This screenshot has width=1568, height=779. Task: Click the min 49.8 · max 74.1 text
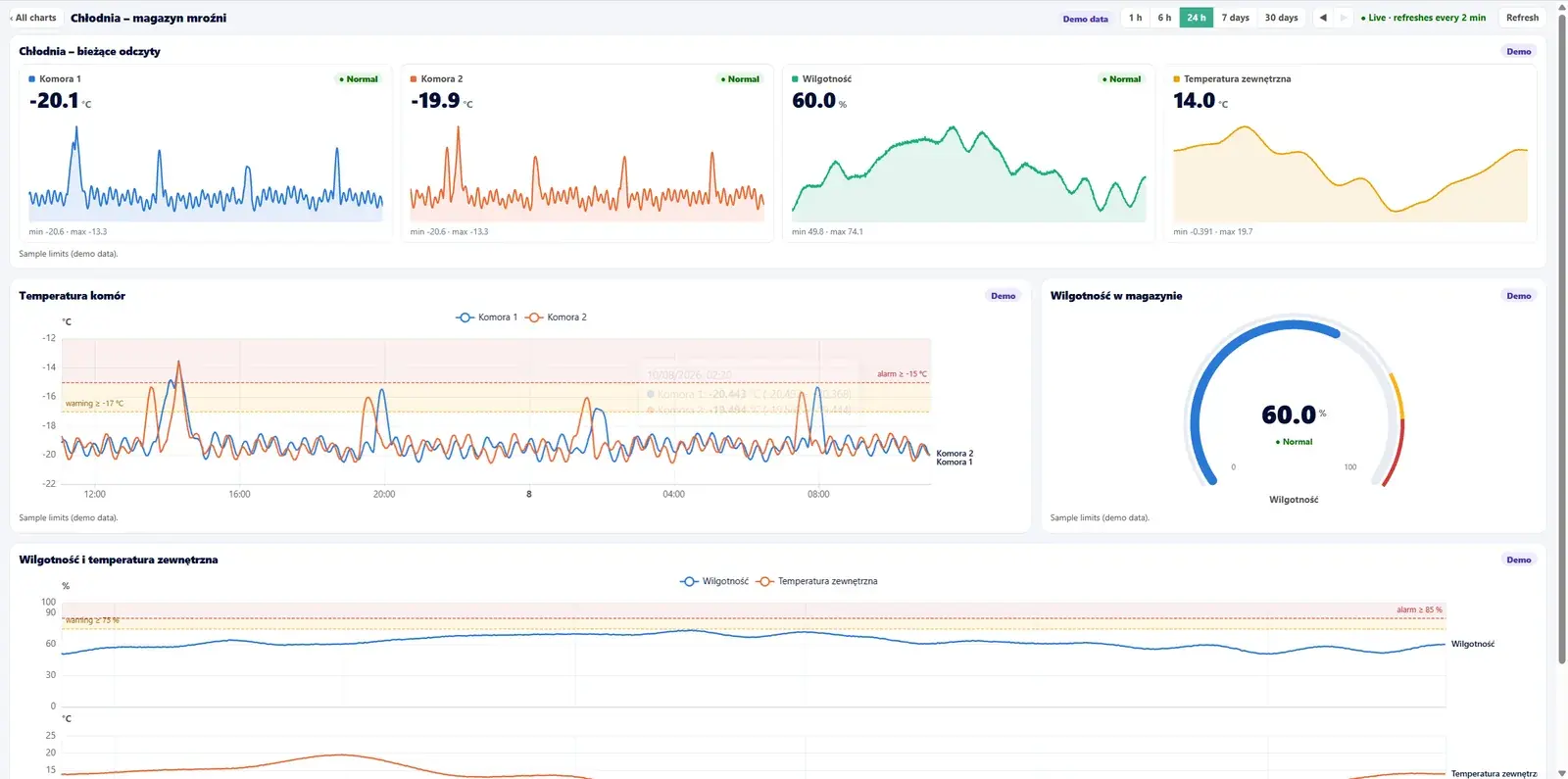point(827,232)
